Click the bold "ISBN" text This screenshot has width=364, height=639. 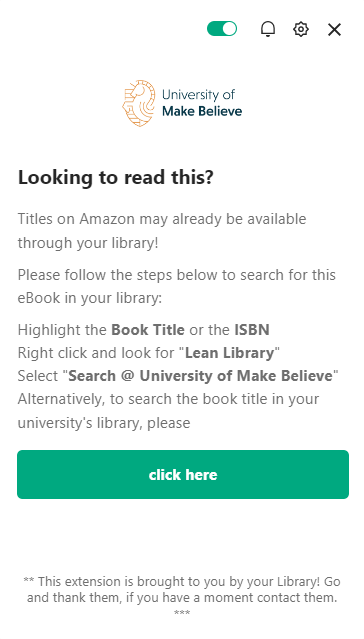tap(251, 330)
